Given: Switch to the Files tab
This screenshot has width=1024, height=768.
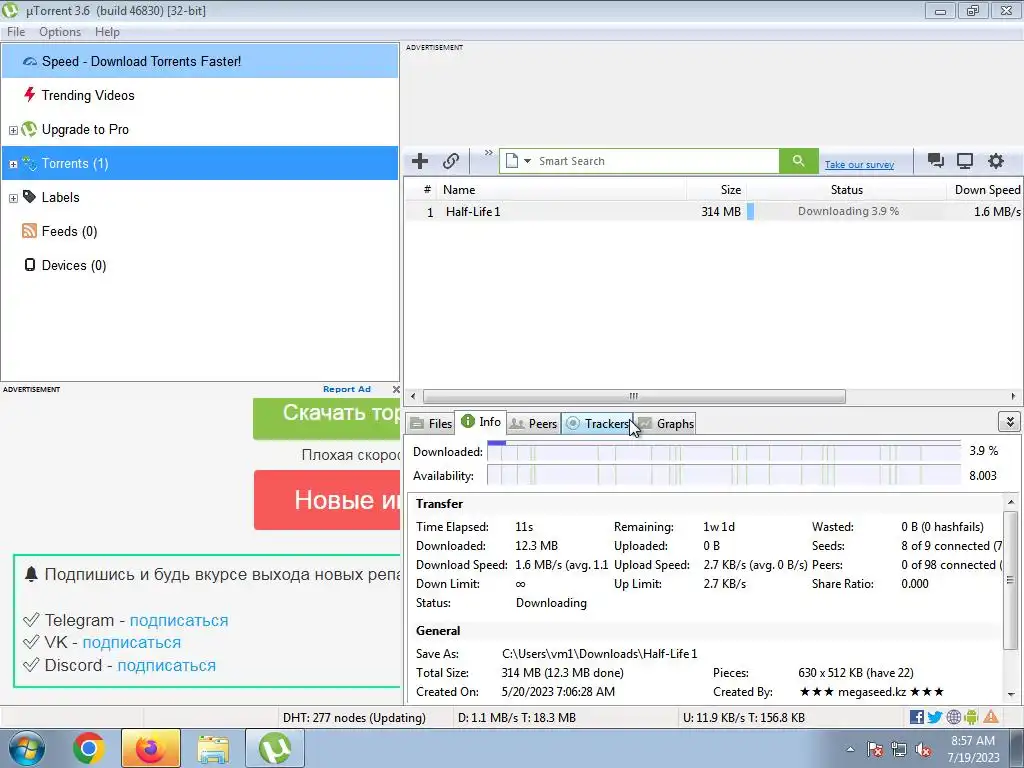Looking at the screenshot, I should pos(431,423).
